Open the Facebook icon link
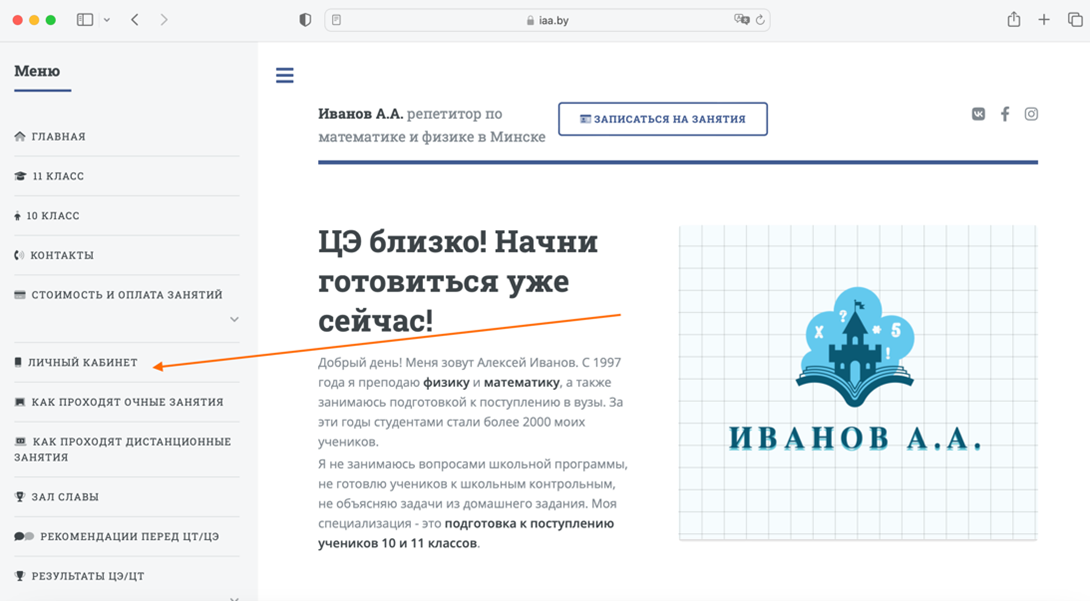The height and width of the screenshot is (601, 1090). [1005, 114]
